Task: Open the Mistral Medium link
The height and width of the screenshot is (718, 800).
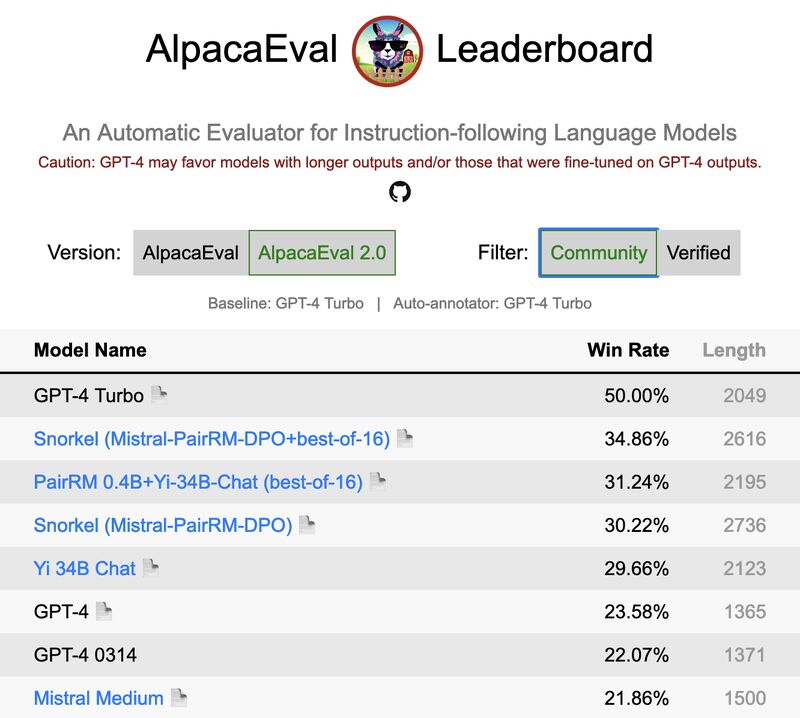Action: click(98, 698)
